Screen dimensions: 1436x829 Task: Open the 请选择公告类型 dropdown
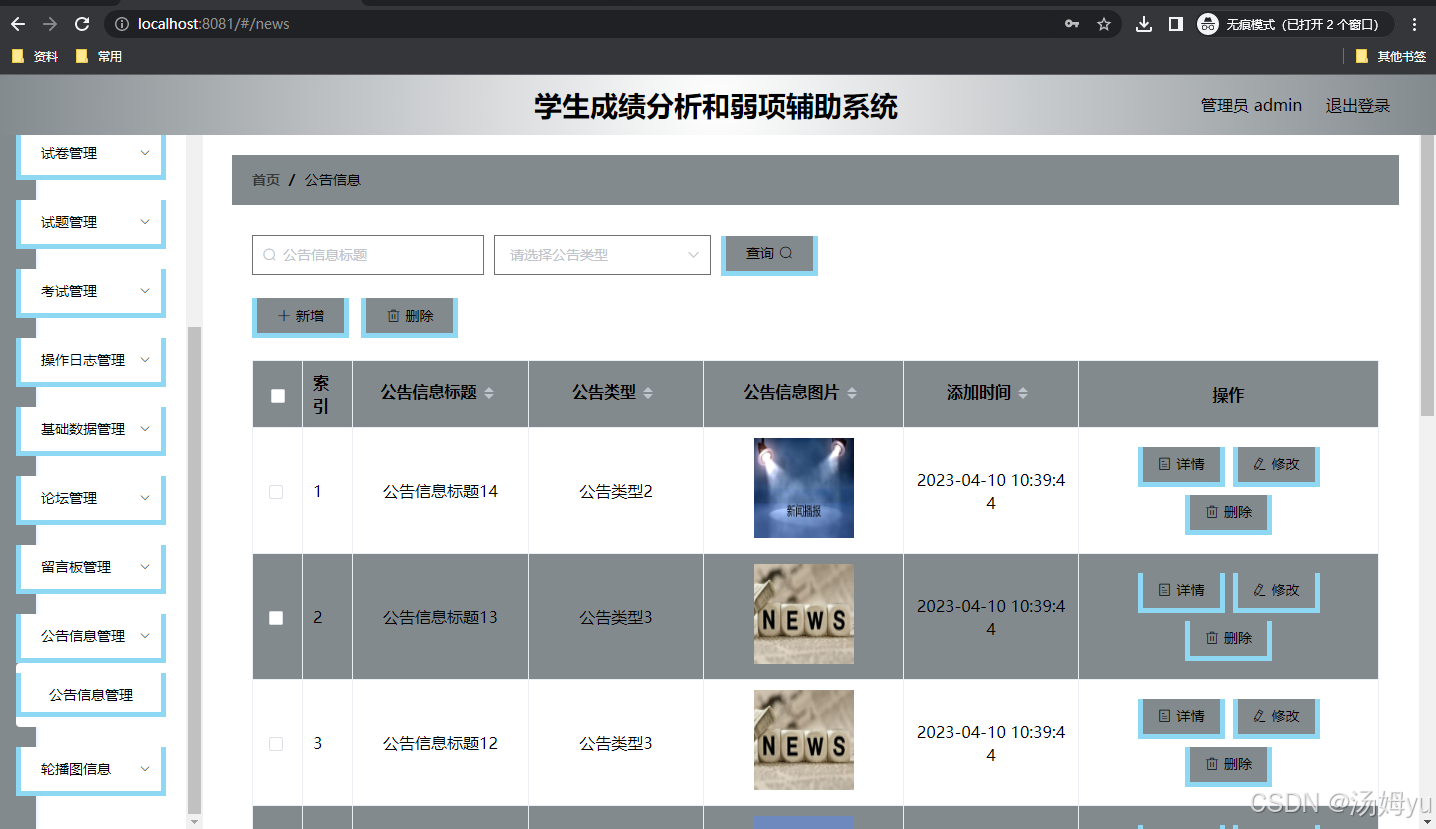click(602, 255)
